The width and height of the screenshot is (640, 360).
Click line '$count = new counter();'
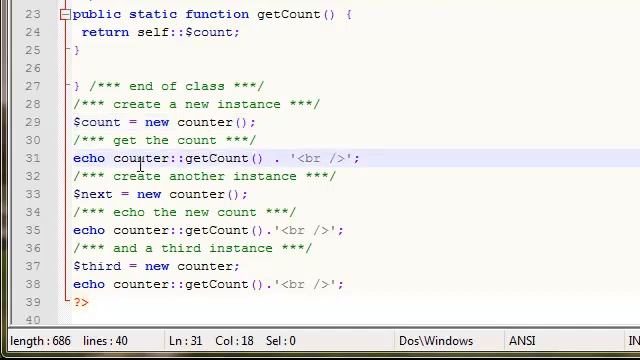[164, 122]
